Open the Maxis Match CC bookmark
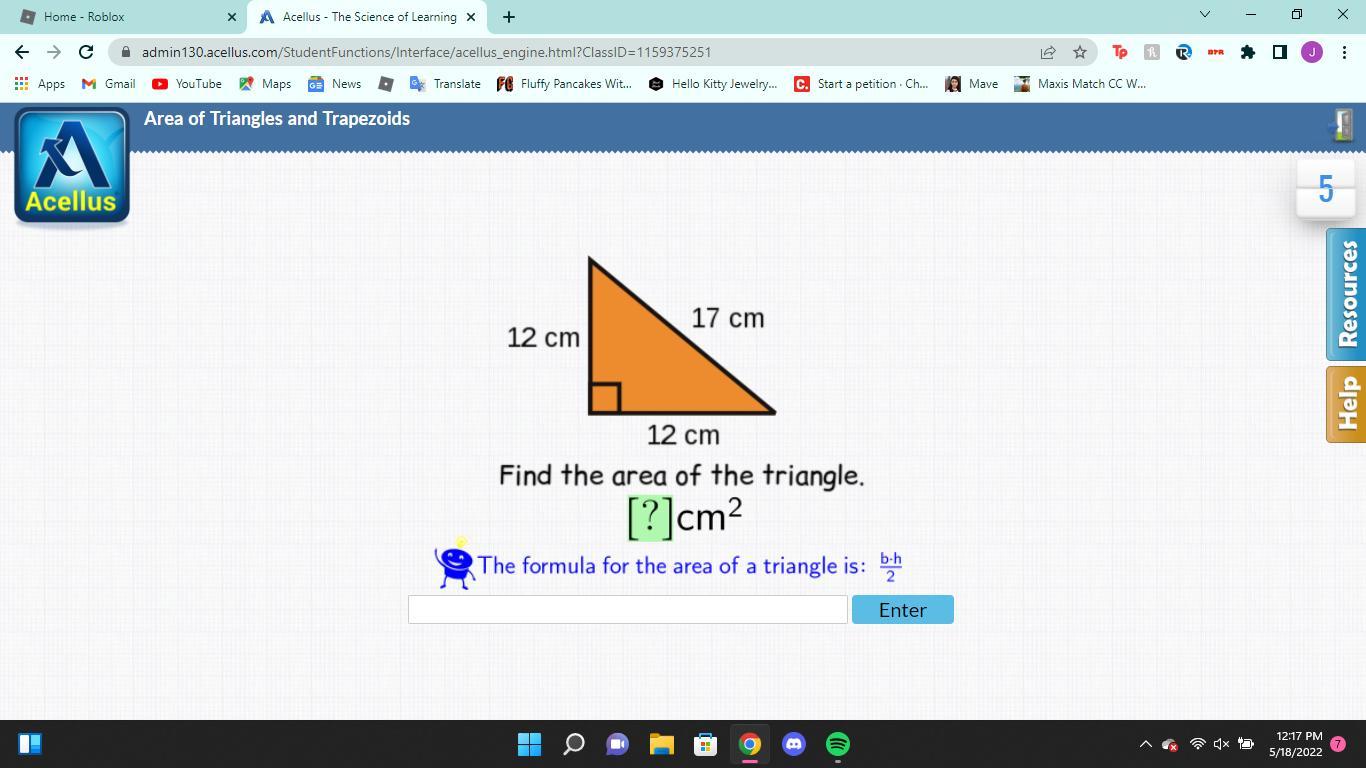 1080,84
